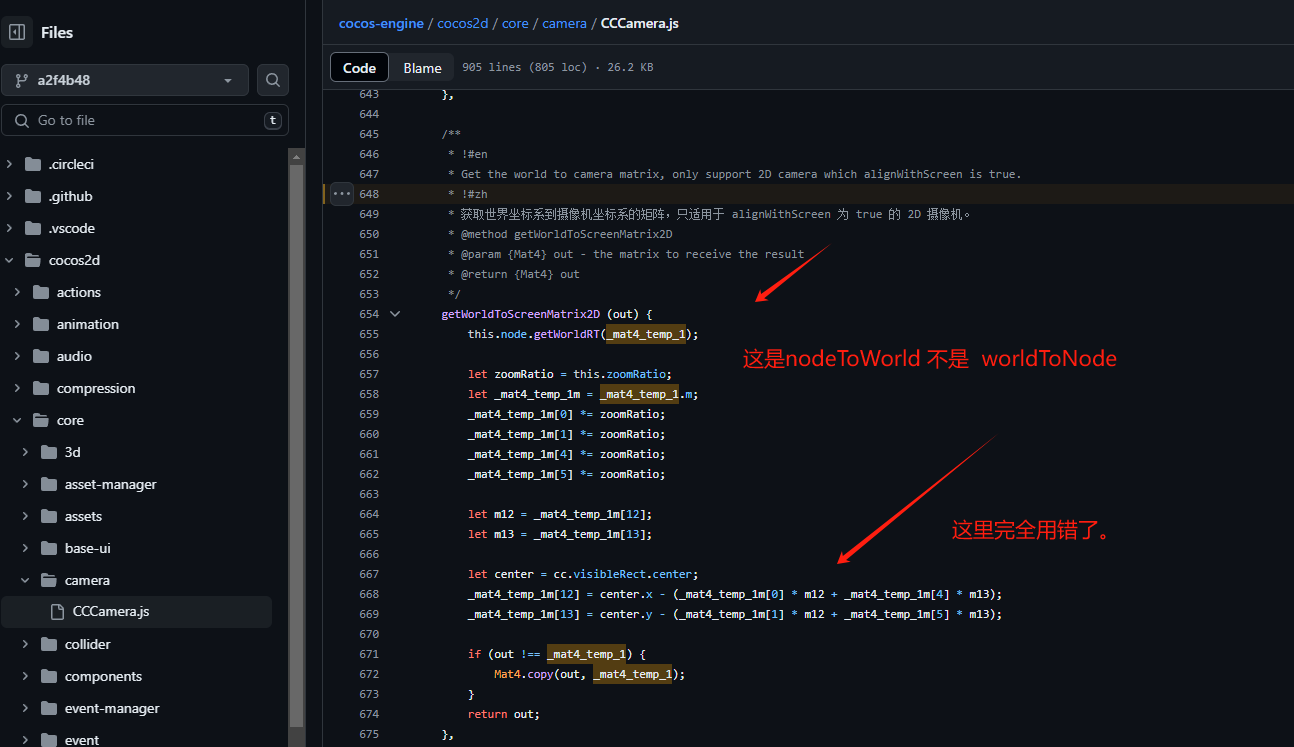The image size is (1294, 747).
Task: Click the event folder icon
Action: [x=49, y=740]
